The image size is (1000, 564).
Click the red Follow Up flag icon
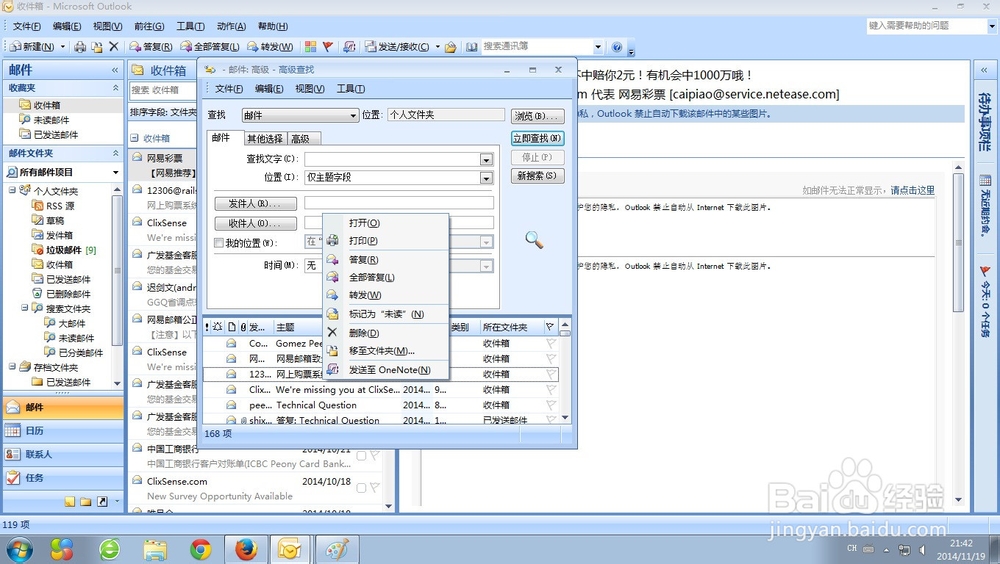(x=328, y=47)
